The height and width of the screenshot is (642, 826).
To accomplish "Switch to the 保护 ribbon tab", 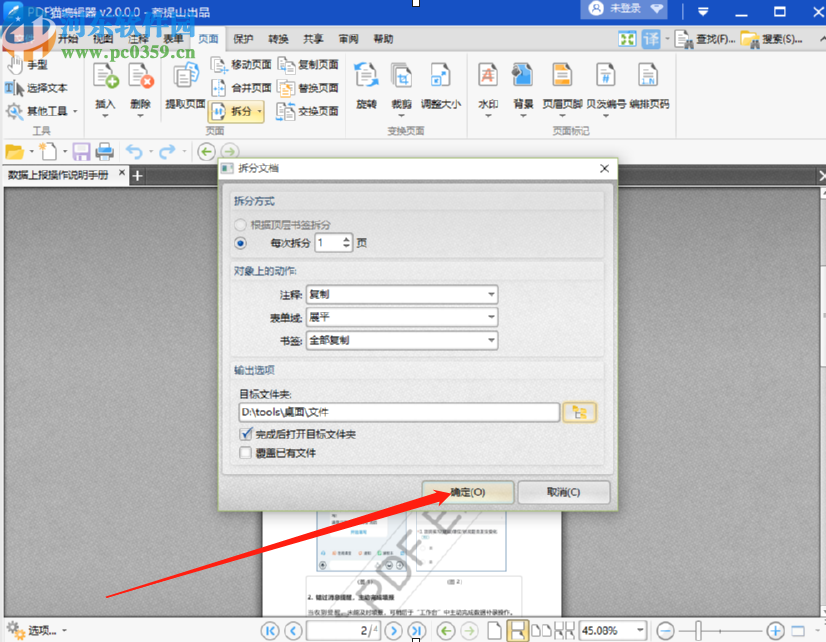I will point(243,39).
